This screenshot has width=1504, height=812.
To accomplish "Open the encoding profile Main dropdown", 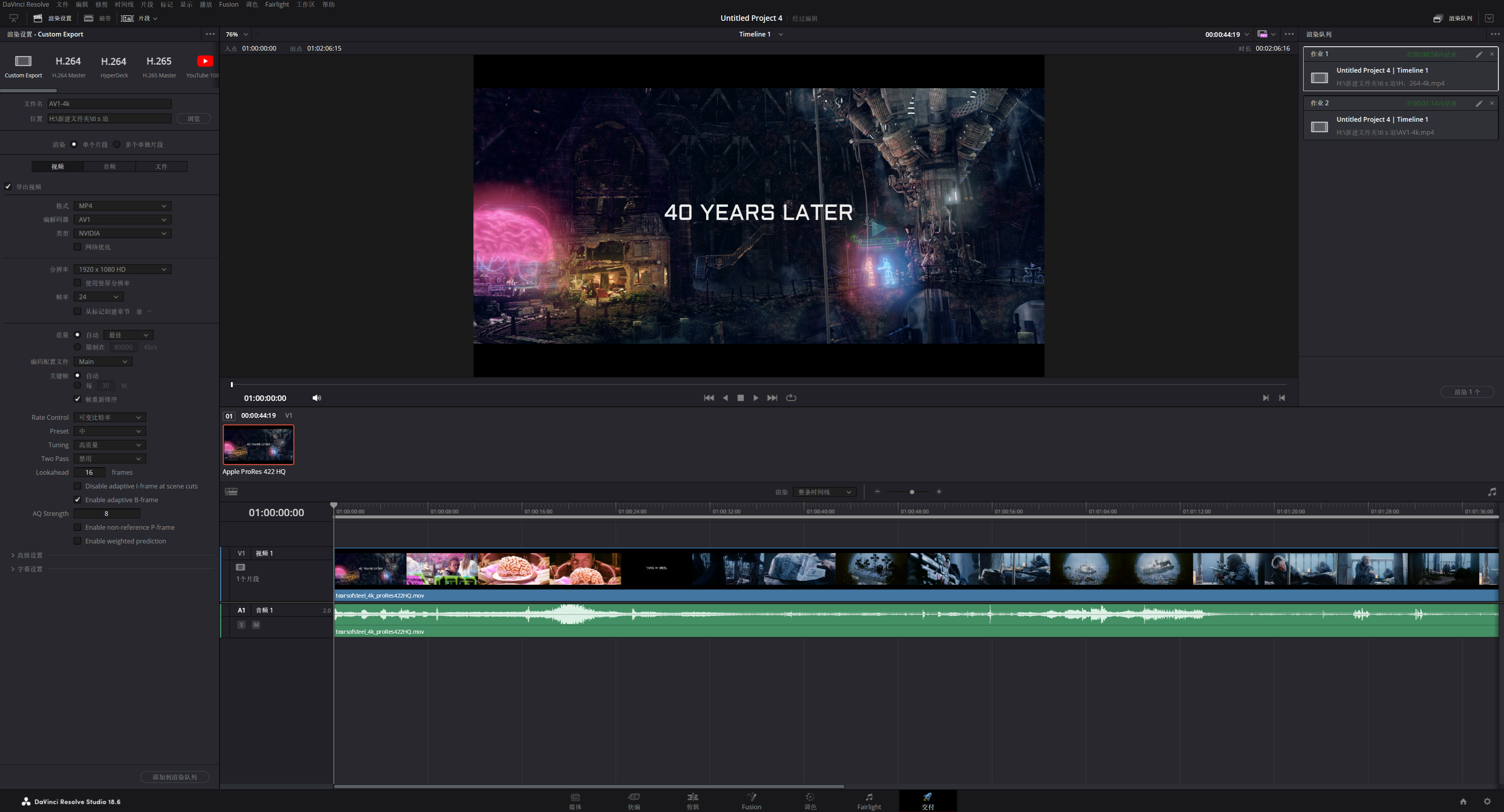I will tap(103, 362).
